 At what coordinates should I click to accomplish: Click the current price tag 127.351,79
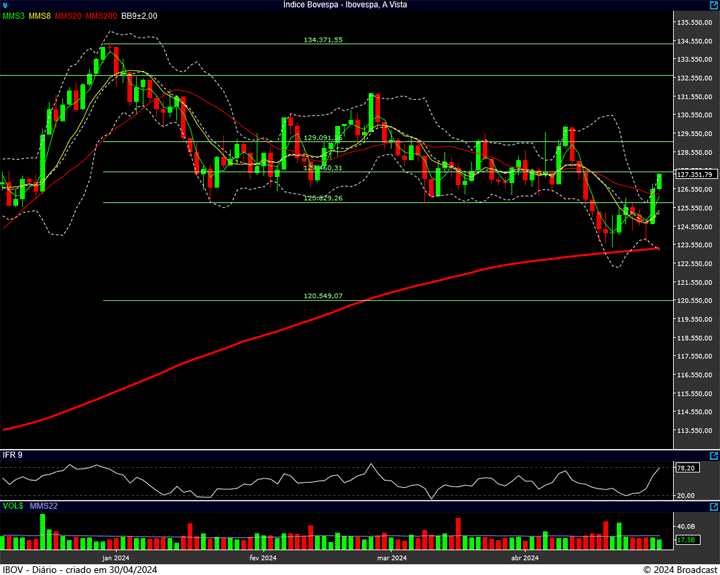(692, 174)
